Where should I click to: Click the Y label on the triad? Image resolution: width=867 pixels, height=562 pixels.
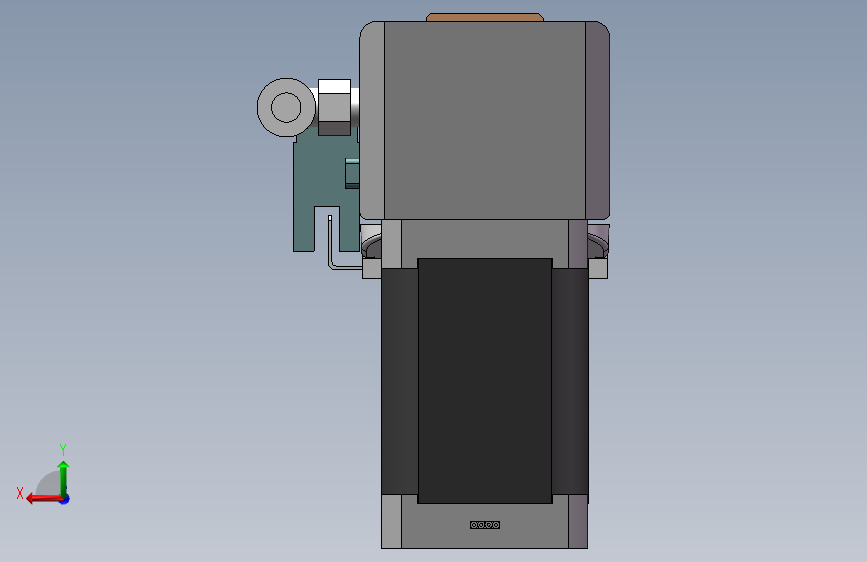(x=63, y=449)
